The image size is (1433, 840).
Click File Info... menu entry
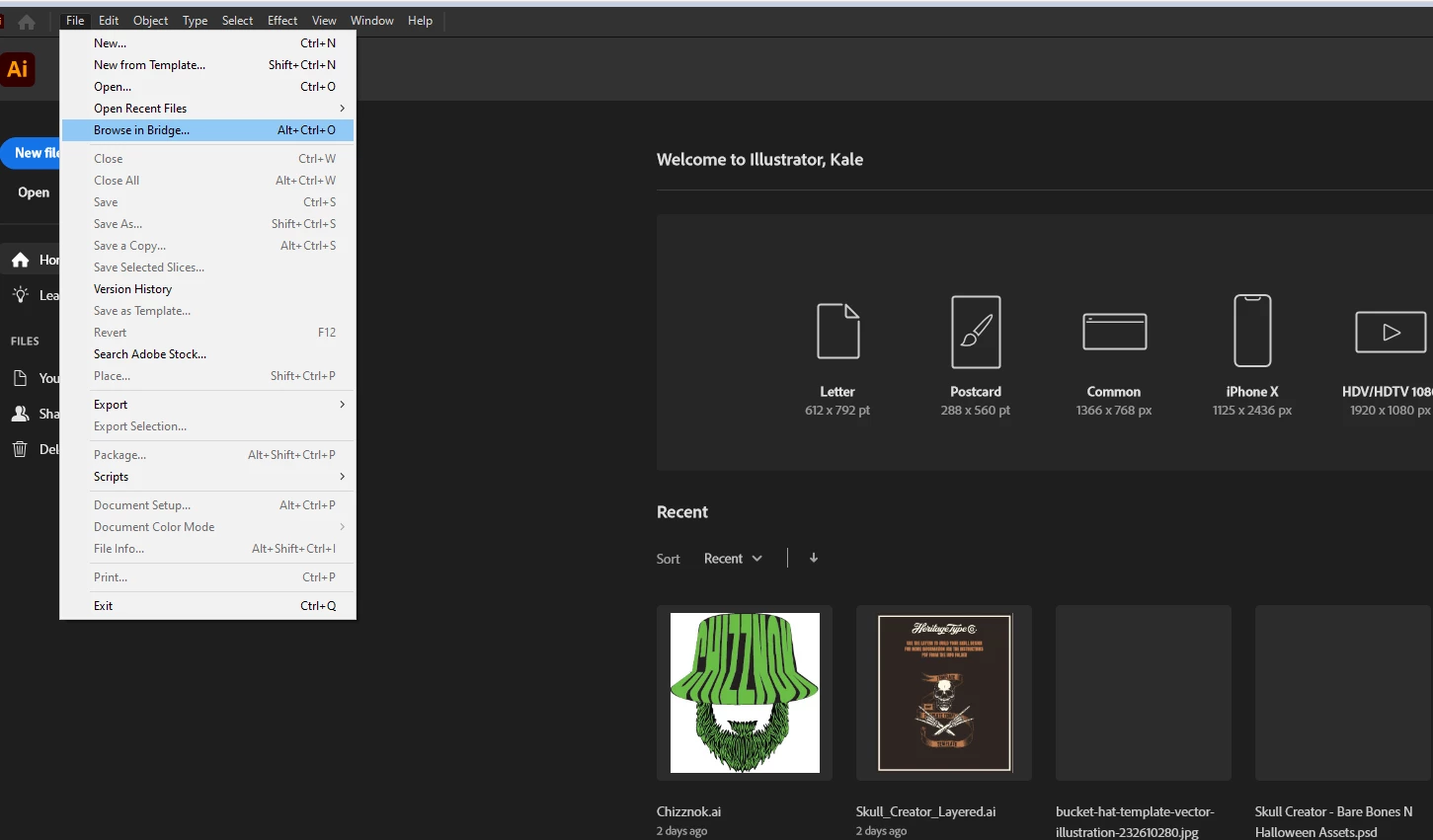[x=207, y=549]
